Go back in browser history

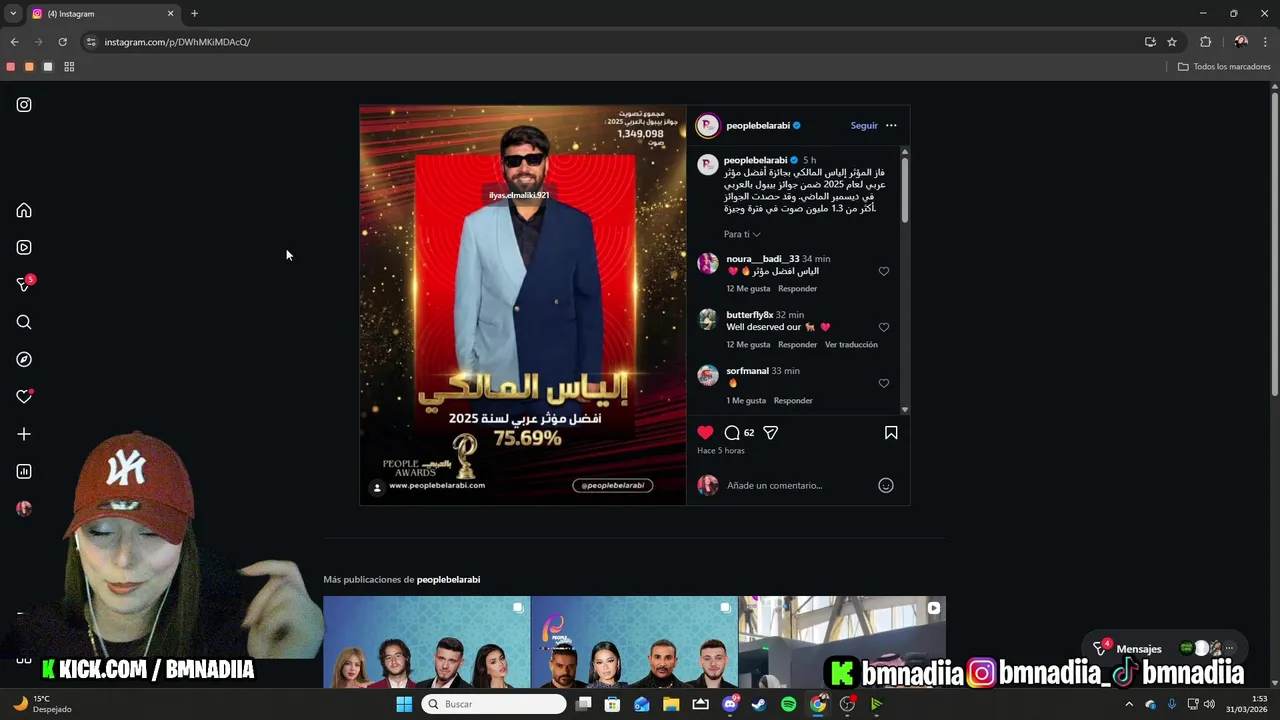[x=14, y=42]
